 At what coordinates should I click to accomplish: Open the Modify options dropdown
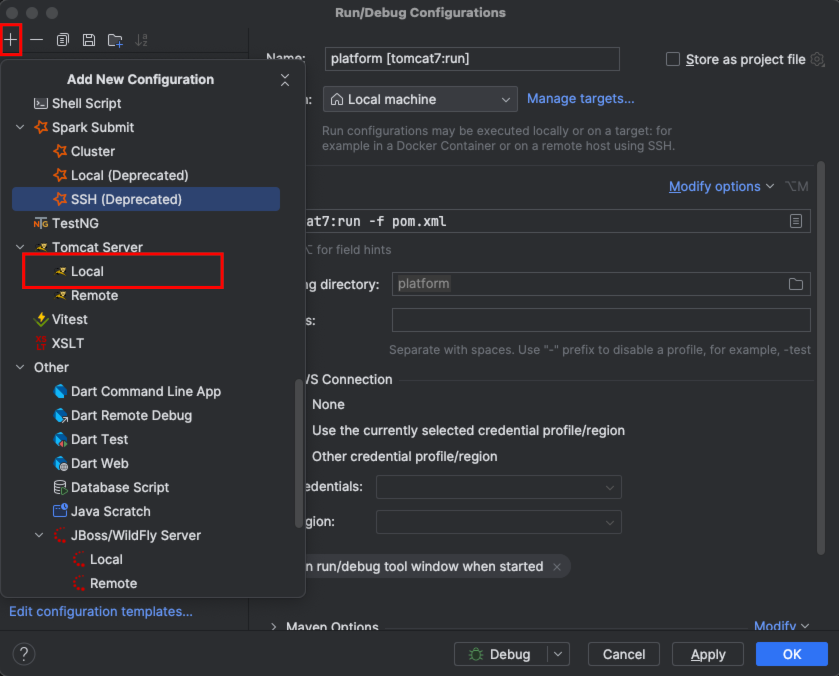721,187
